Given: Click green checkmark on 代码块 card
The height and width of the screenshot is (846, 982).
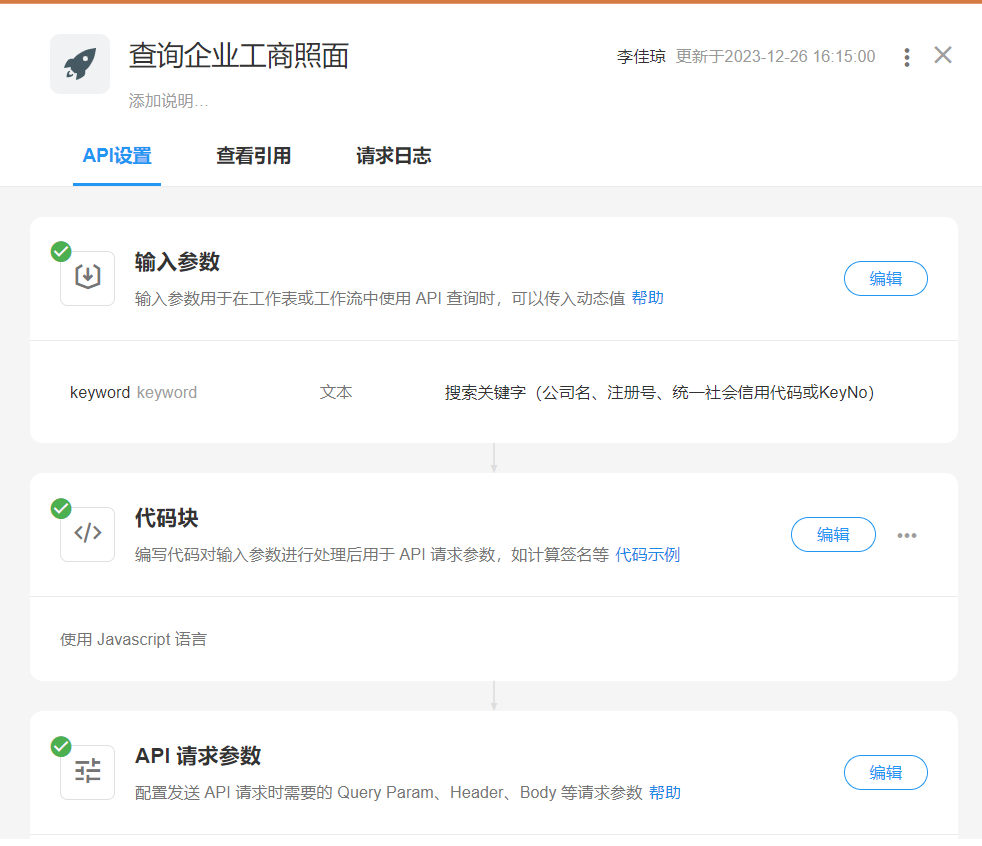Looking at the screenshot, I should pos(61,508).
